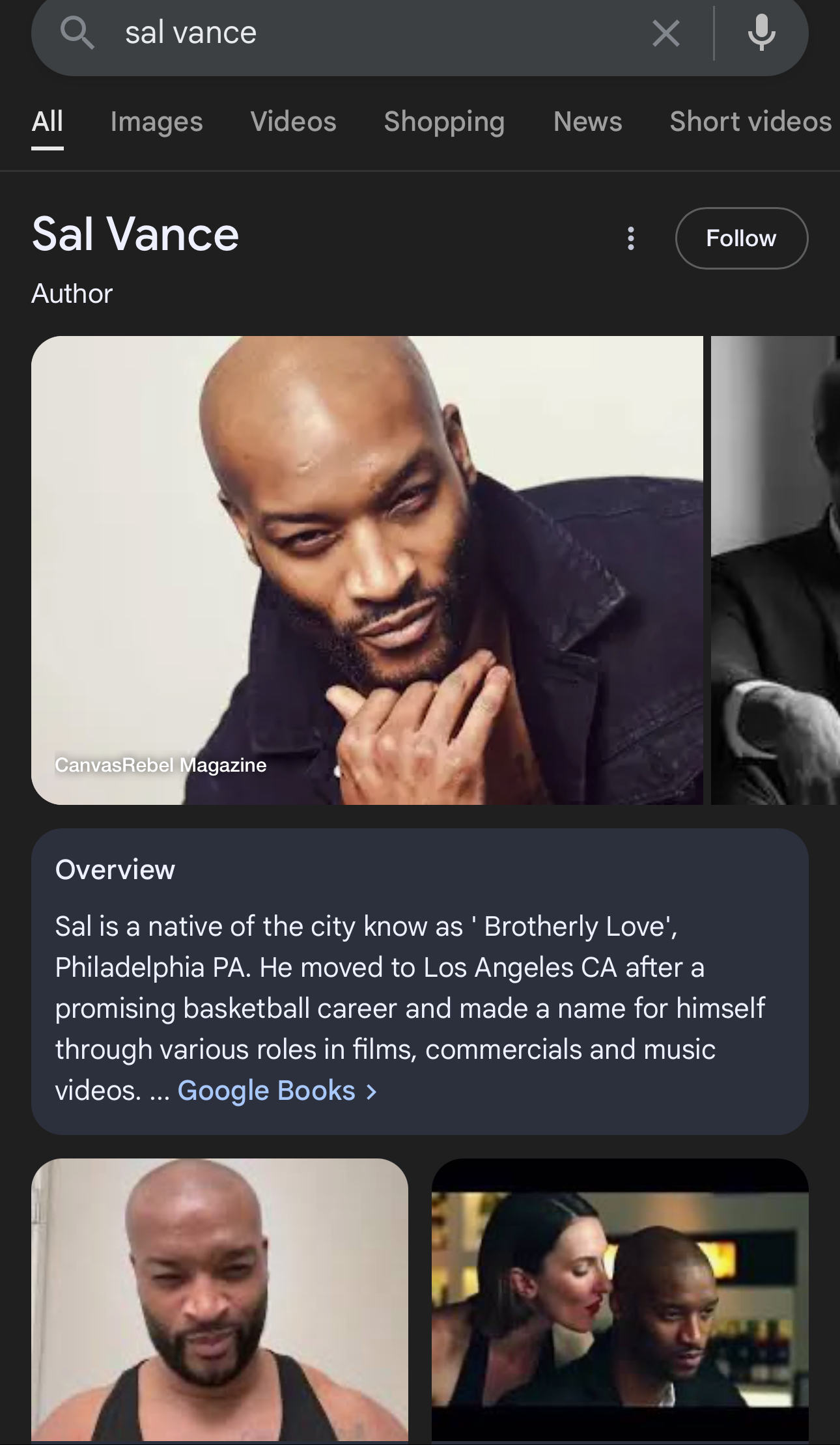Image resolution: width=840 pixels, height=1445 pixels.
Task: View the black-and-white photo on right
Action: (x=775, y=570)
